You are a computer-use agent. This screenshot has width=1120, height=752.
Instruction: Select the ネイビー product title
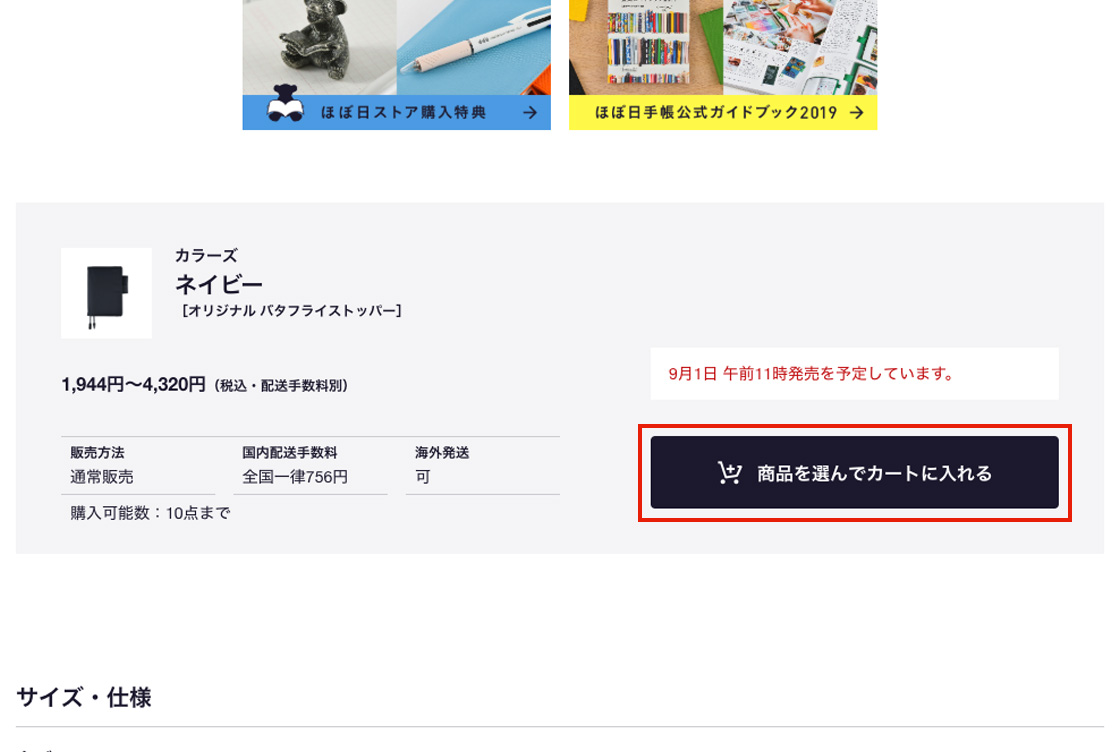click(219, 284)
